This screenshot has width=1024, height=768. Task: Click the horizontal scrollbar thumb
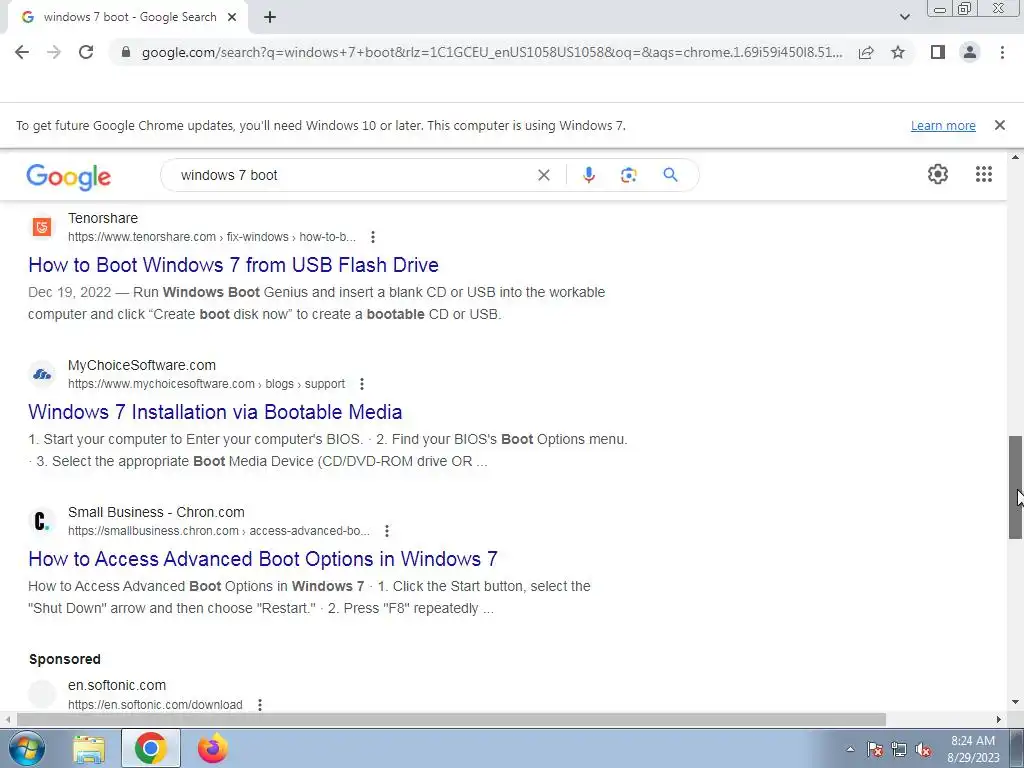[x=451, y=720]
